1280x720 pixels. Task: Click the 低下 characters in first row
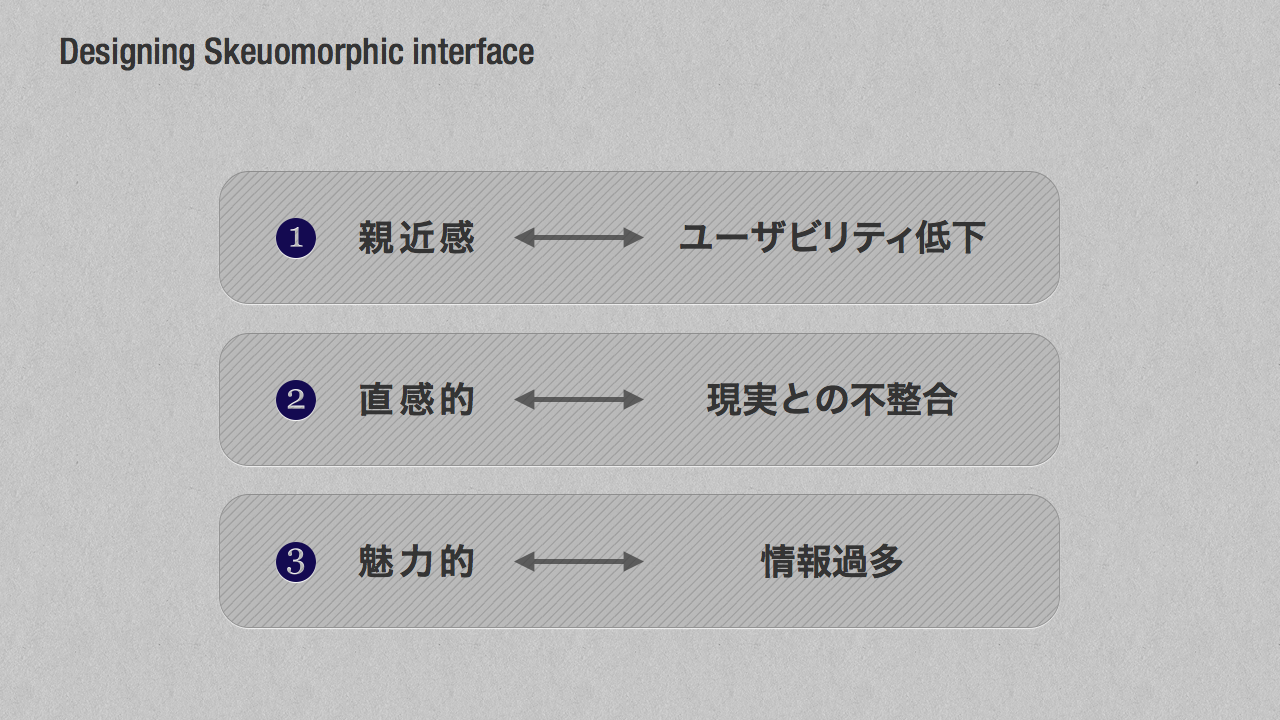point(951,238)
